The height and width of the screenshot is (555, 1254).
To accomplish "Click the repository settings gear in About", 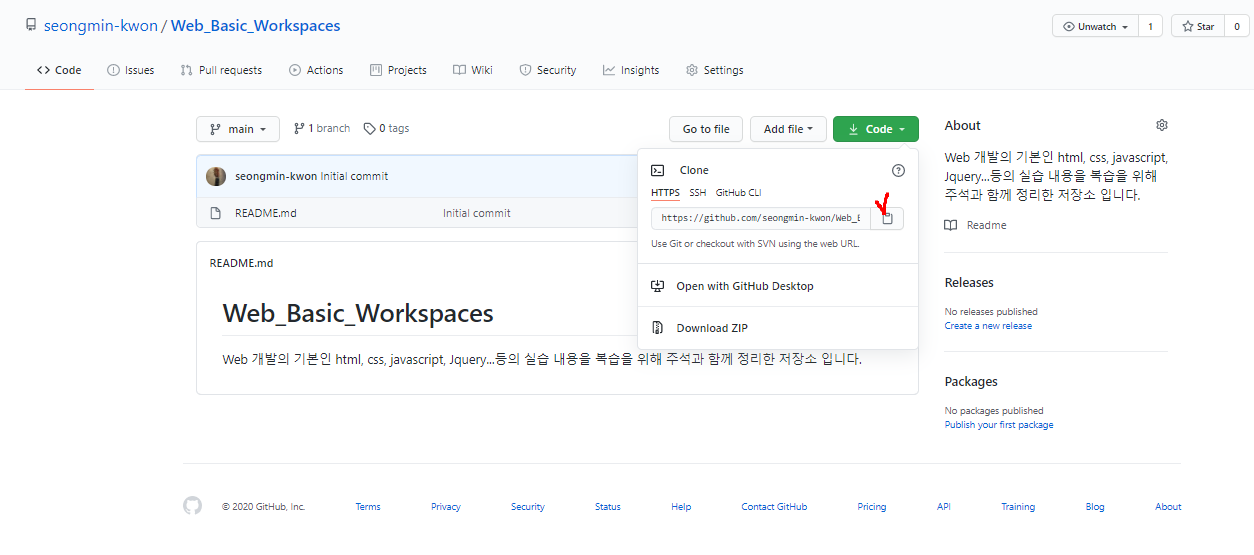I will point(1162,125).
